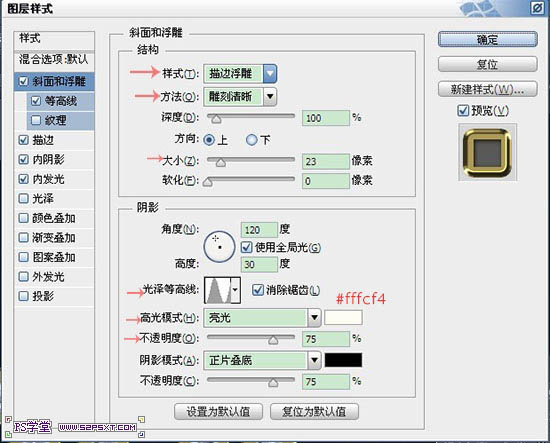Click the angle dial light direction control
550x443 pixels.
coord(219,246)
